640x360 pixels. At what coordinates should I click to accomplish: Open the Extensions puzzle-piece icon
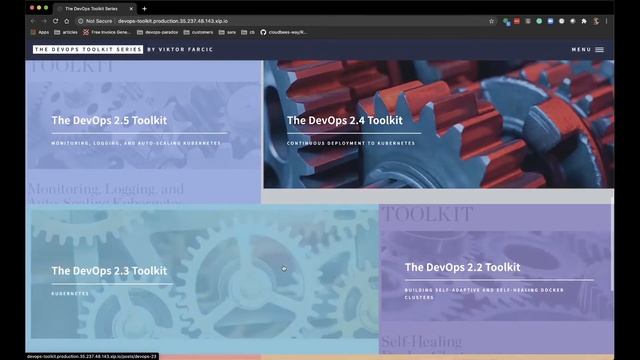point(584,21)
